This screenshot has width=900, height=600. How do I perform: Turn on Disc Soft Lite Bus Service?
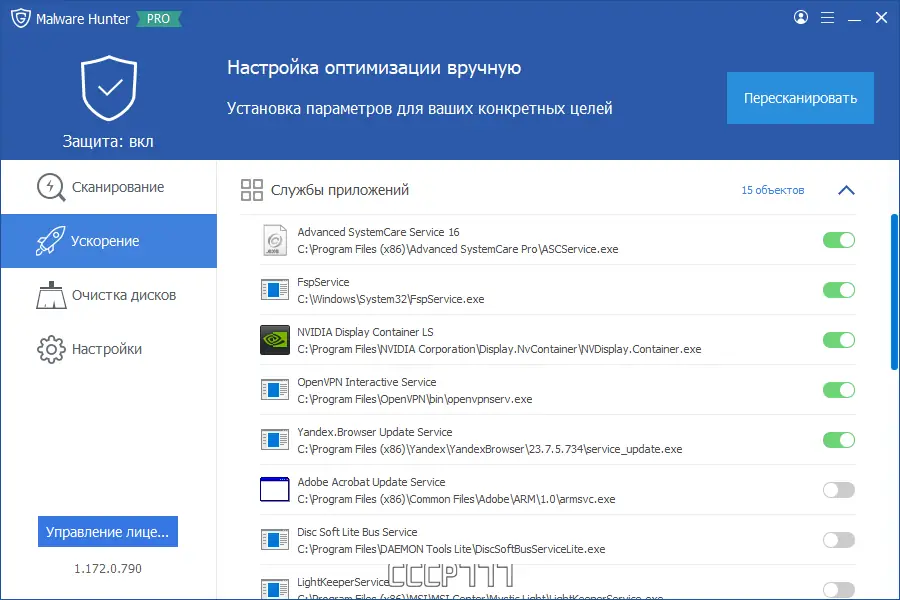[x=839, y=540]
